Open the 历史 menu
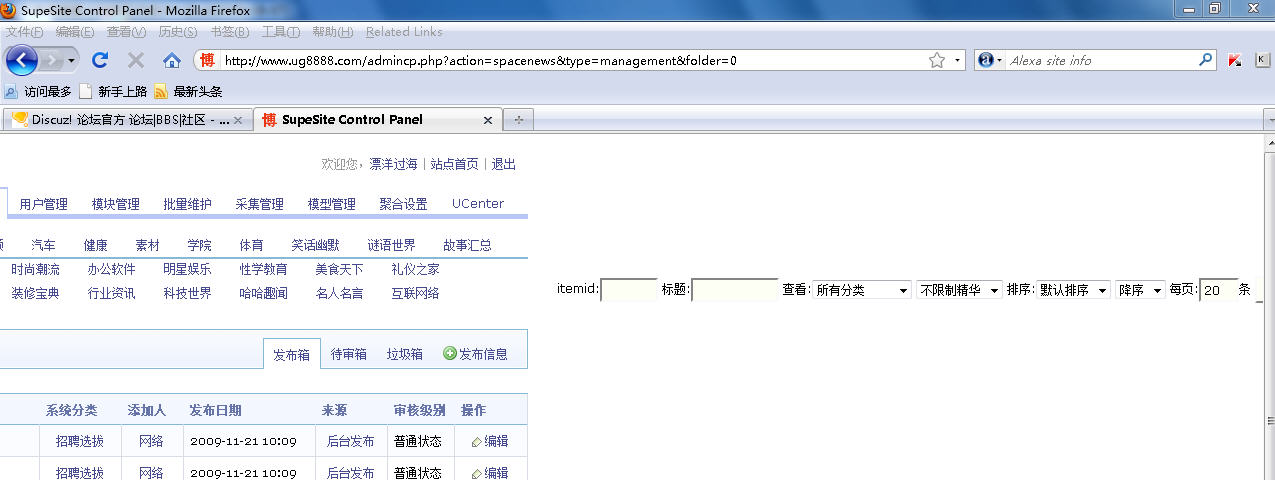 [x=178, y=32]
